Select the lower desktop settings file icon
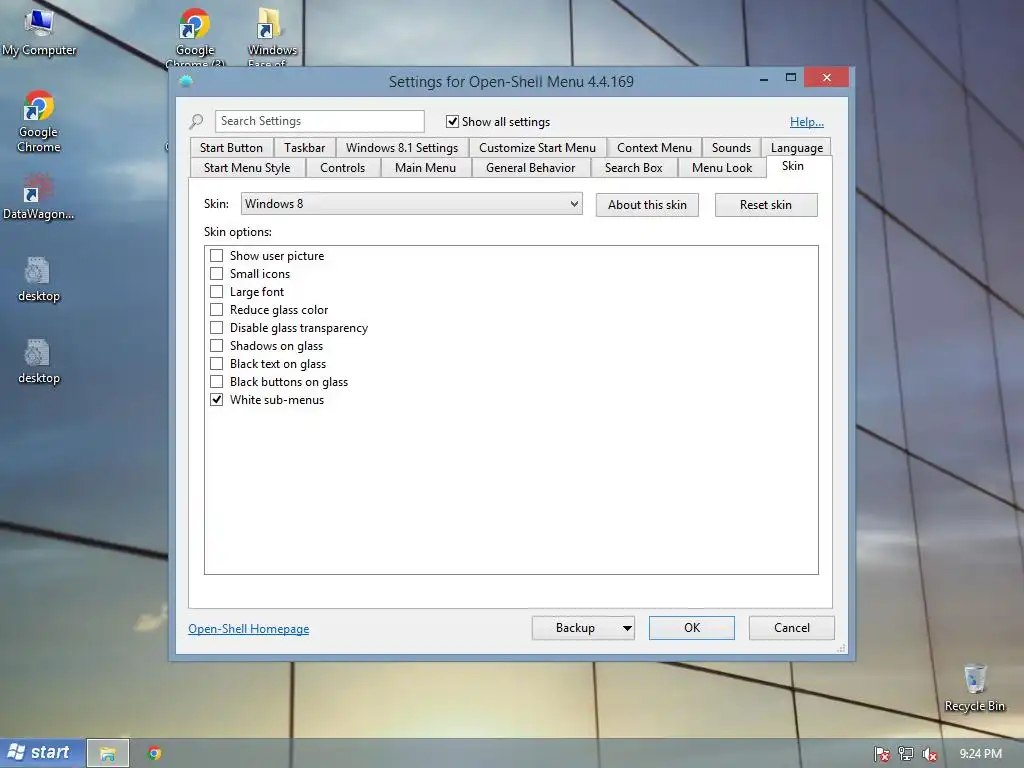This screenshot has height=768, width=1024. coord(39,361)
